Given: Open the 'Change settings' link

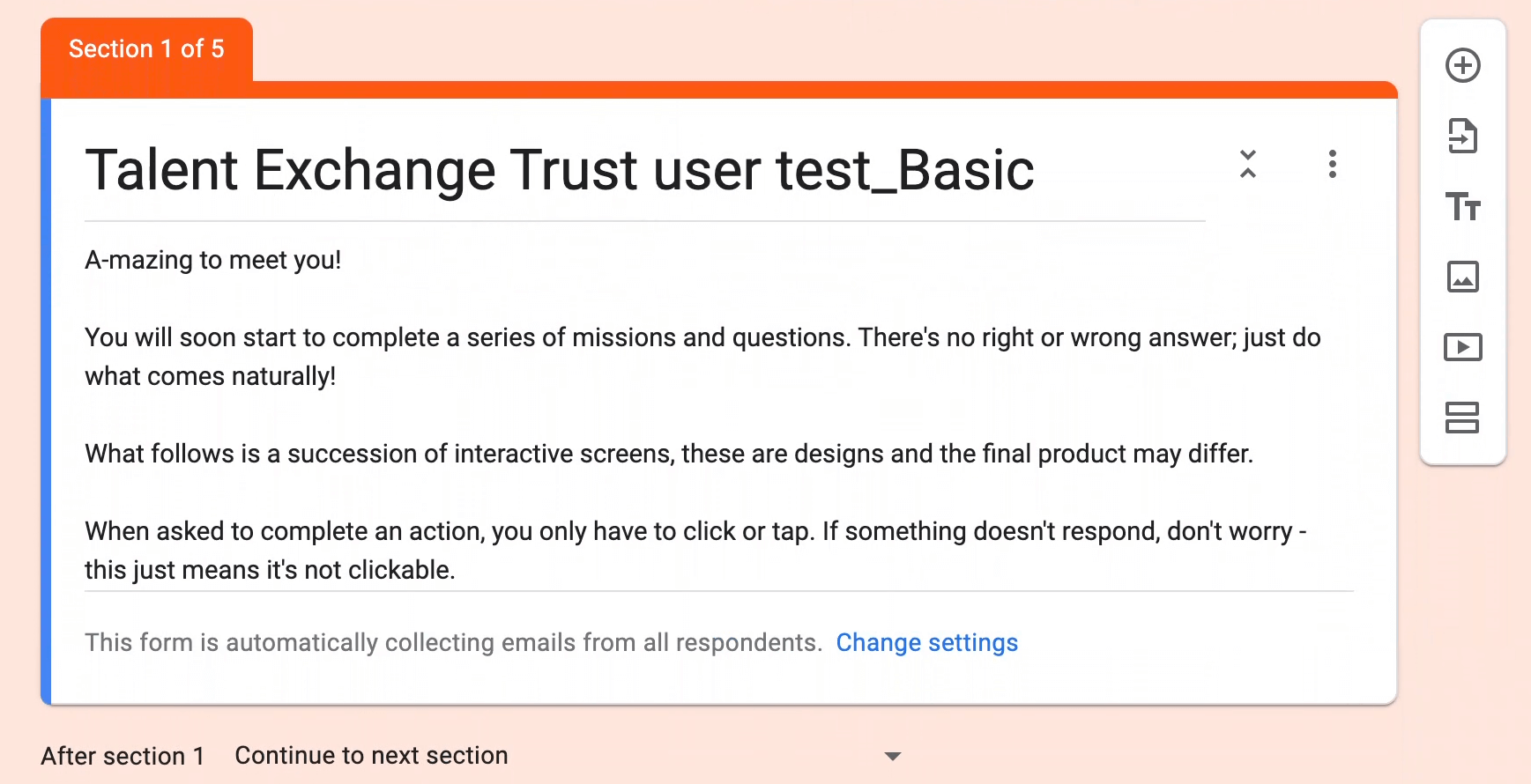Looking at the screenshot, I should 926,642.
